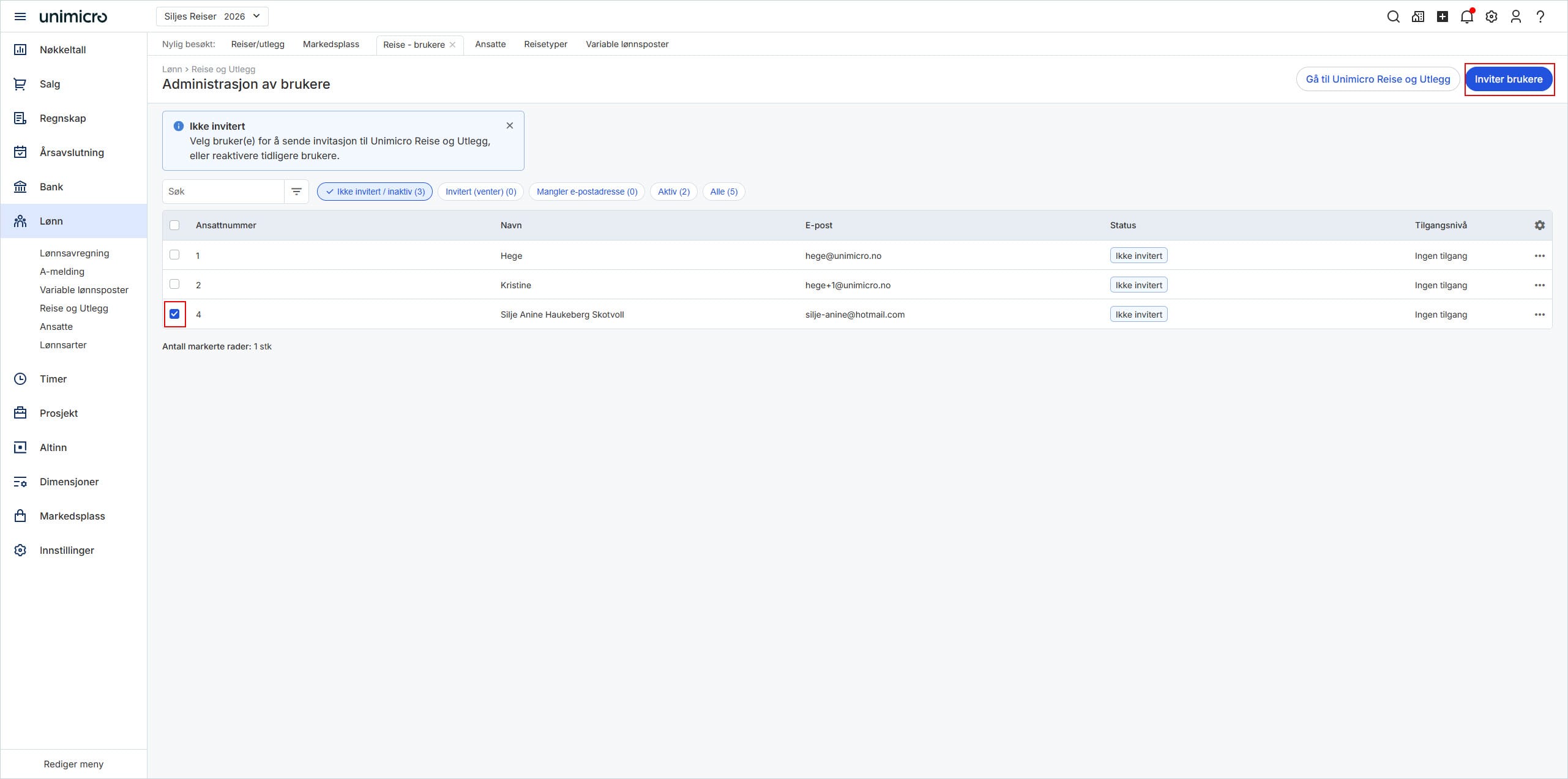Toggle the hamburger menu icon
The width and height of the screenshot is (1568, 779).
(20, 17)
